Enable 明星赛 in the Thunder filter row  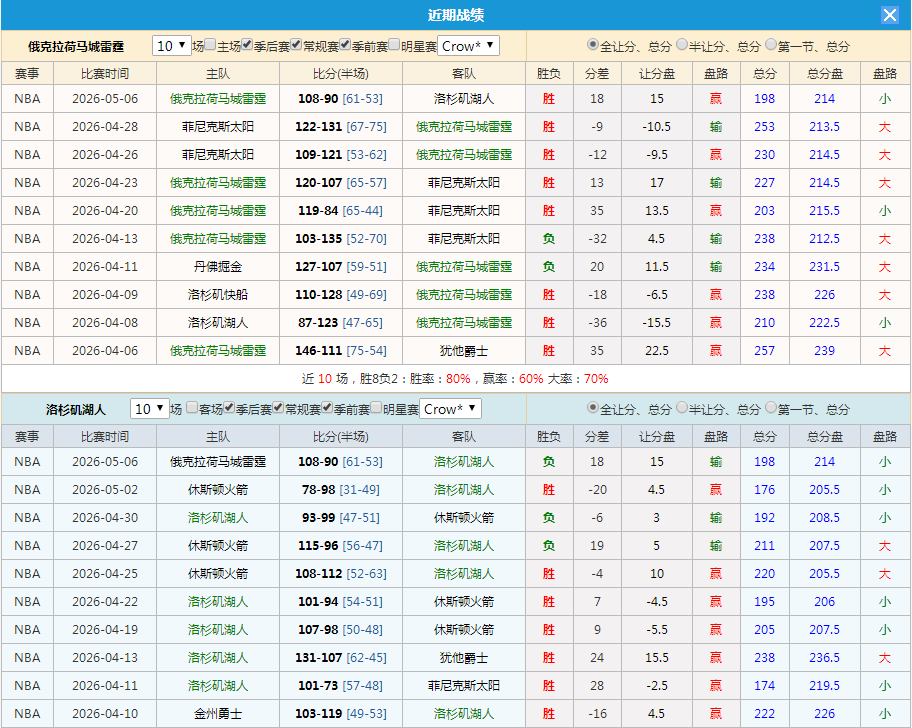point(394,45)
